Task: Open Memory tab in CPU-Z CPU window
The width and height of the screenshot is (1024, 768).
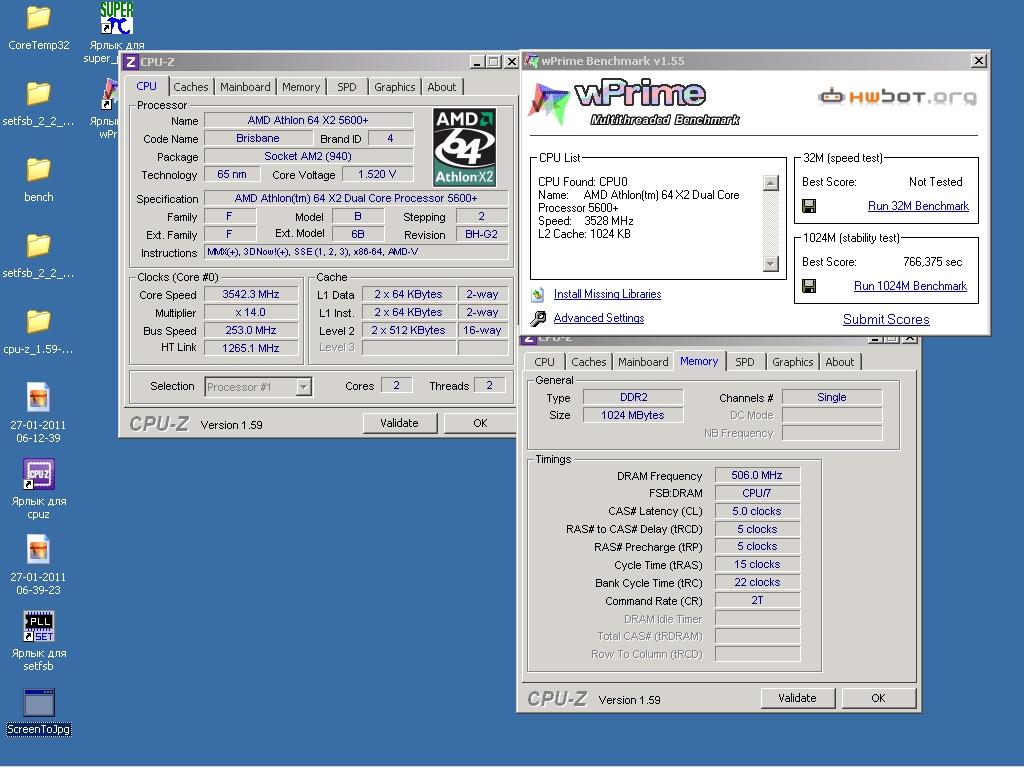Action: 301,87
